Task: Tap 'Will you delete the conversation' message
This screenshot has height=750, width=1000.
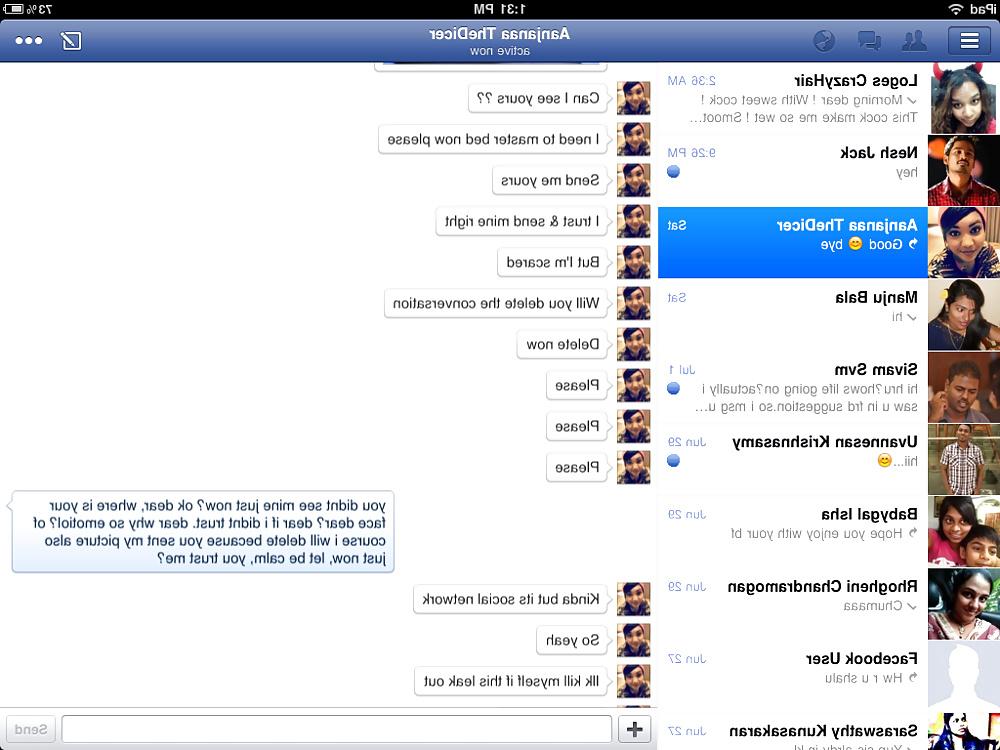Action: (496, 303)
